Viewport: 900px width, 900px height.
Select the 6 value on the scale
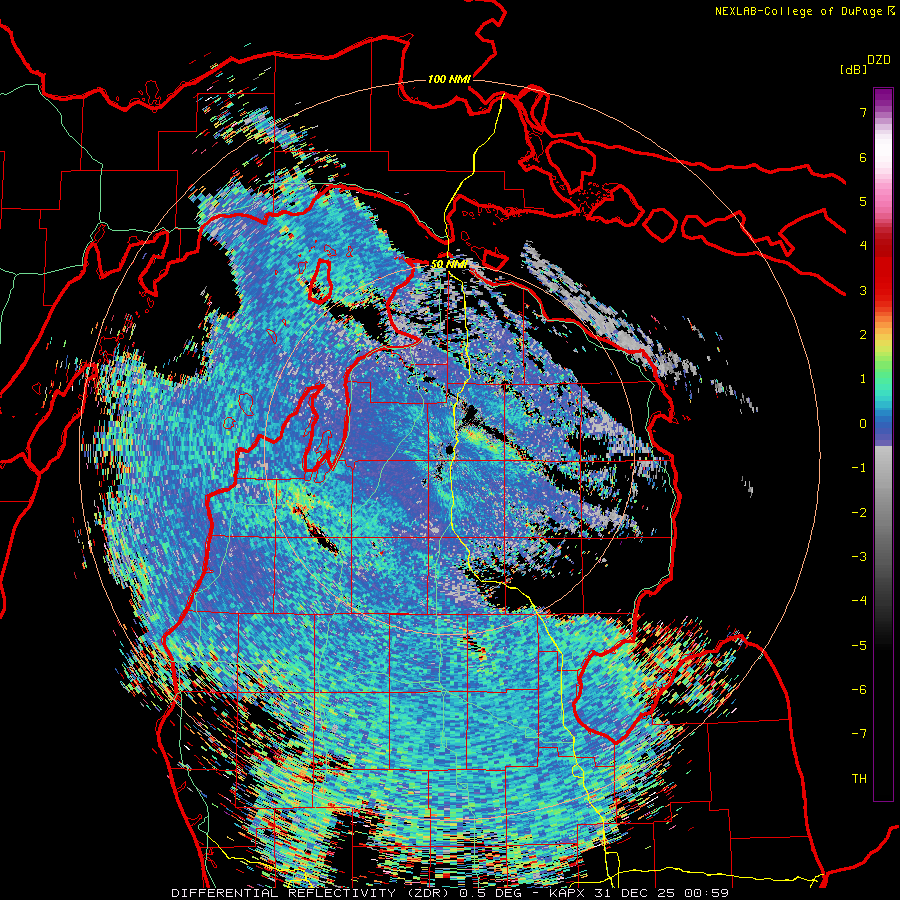tap(863, 157)
